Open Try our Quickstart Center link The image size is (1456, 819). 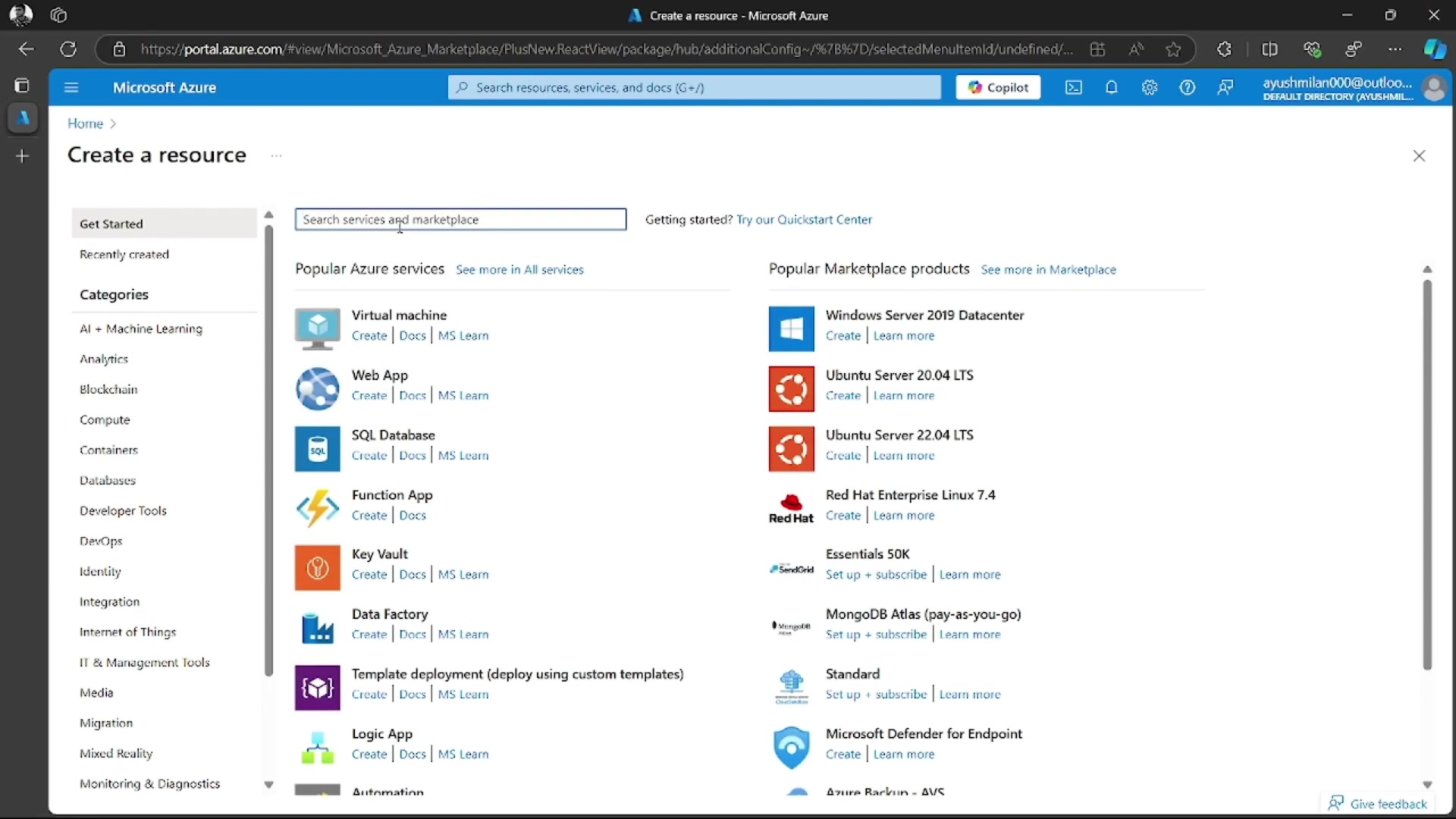(805, 219)
